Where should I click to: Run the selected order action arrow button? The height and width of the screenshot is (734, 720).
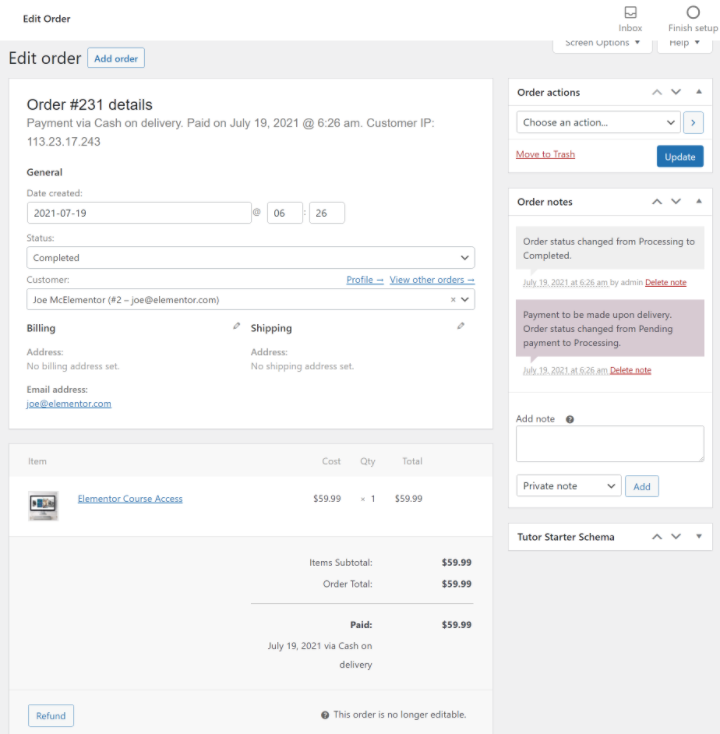694,122
